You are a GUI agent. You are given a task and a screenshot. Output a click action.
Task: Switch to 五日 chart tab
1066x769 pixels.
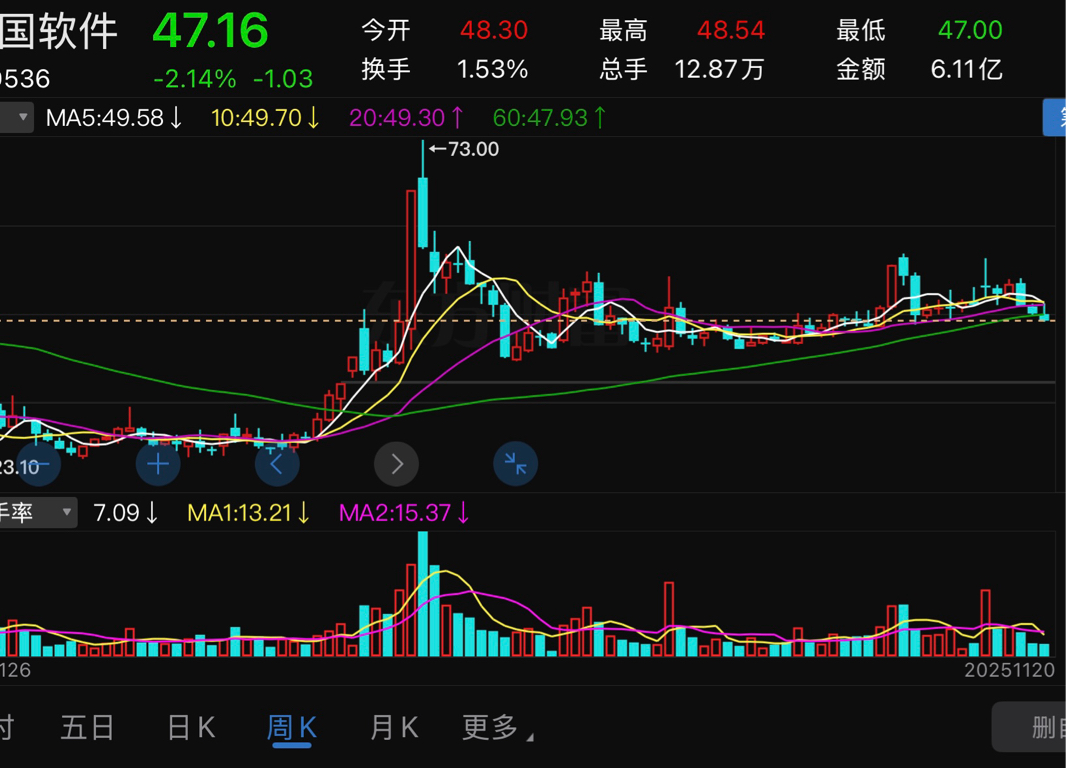click(x=87, y=728)
